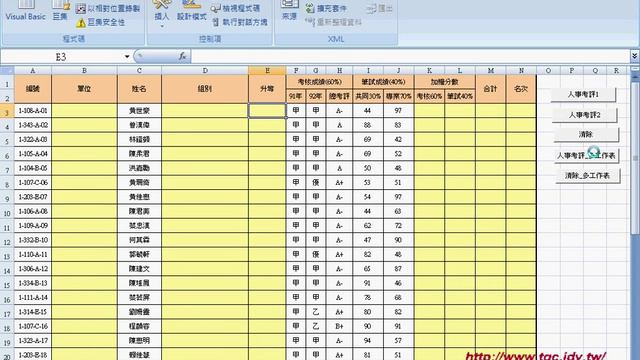Click cell with ID 1-314-B-15
The height and width of the screenshot is (360, 640).
tap(33, 312)
